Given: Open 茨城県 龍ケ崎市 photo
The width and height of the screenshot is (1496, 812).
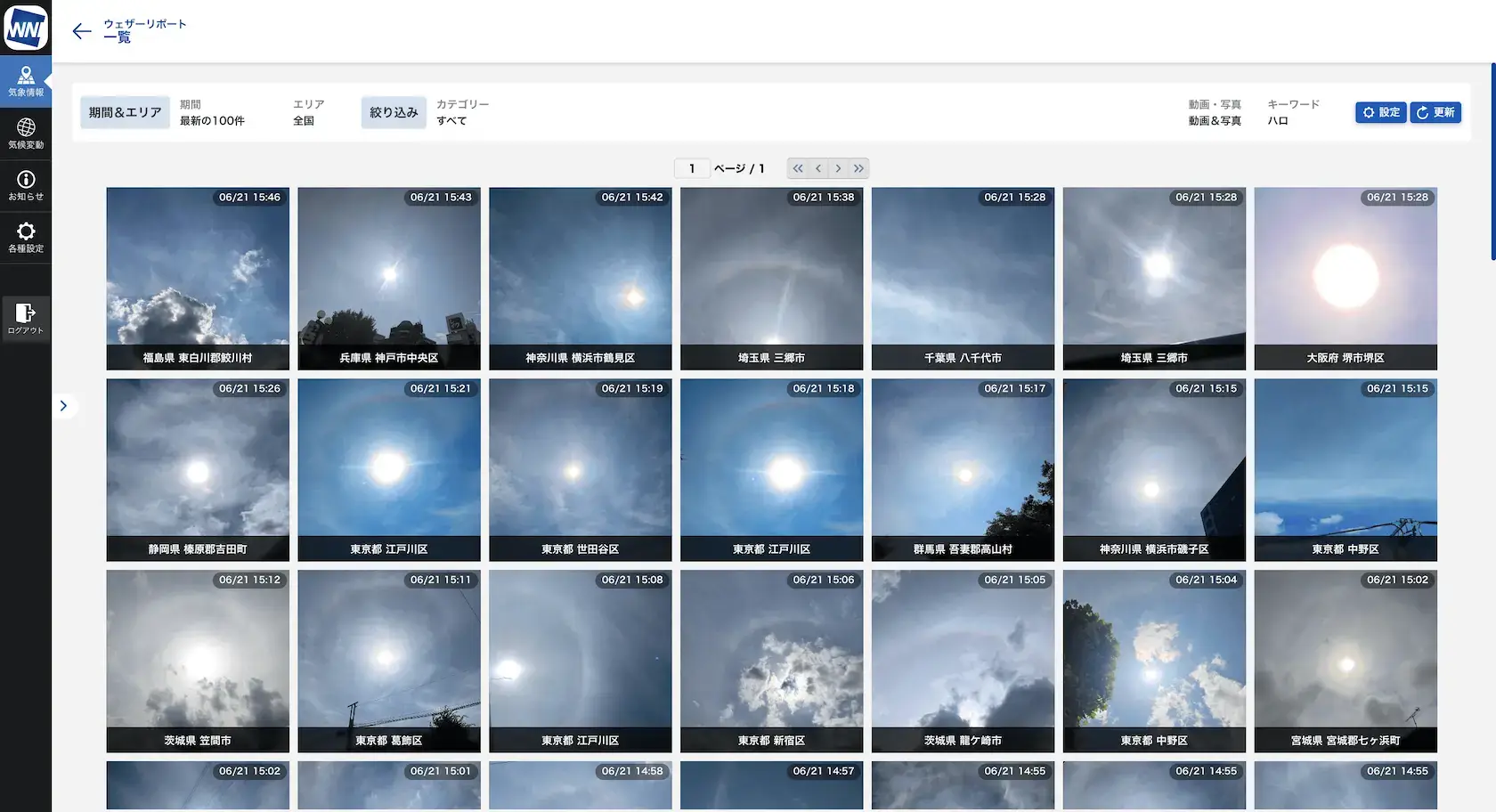Looking at the screenshot, I should coord(963,662).
